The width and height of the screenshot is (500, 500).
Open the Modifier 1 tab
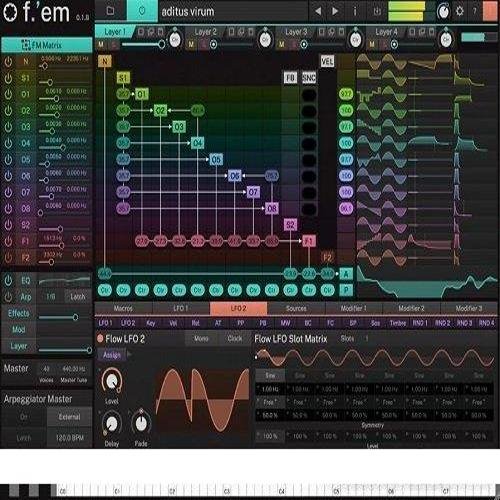(354, 308)
